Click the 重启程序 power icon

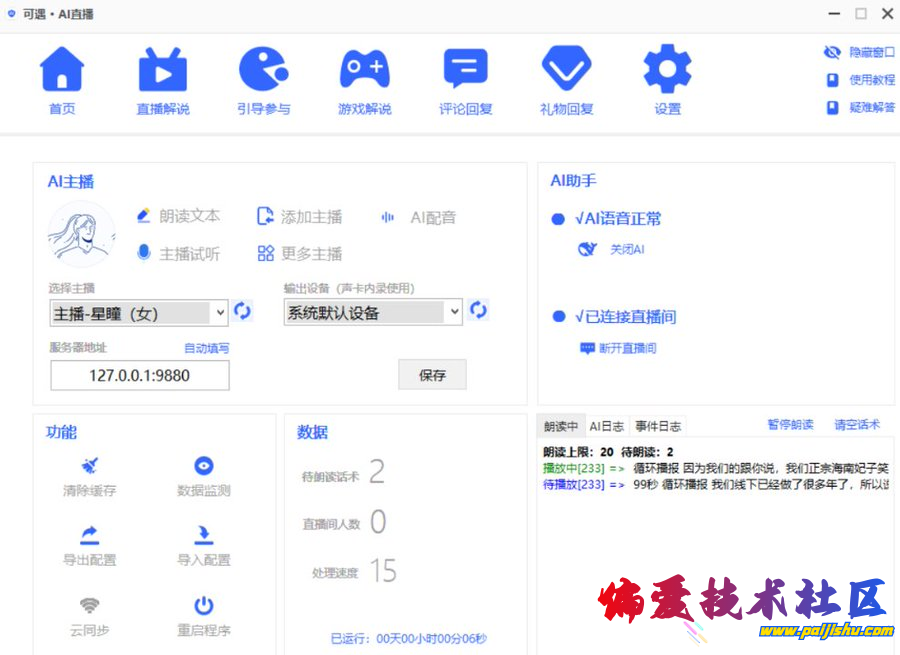coord(203,606)
